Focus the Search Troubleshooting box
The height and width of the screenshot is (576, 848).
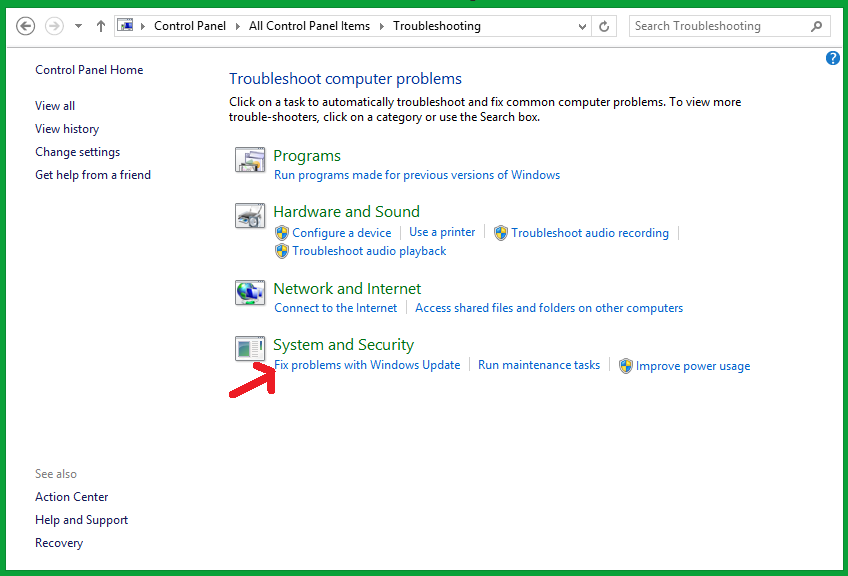730,26
